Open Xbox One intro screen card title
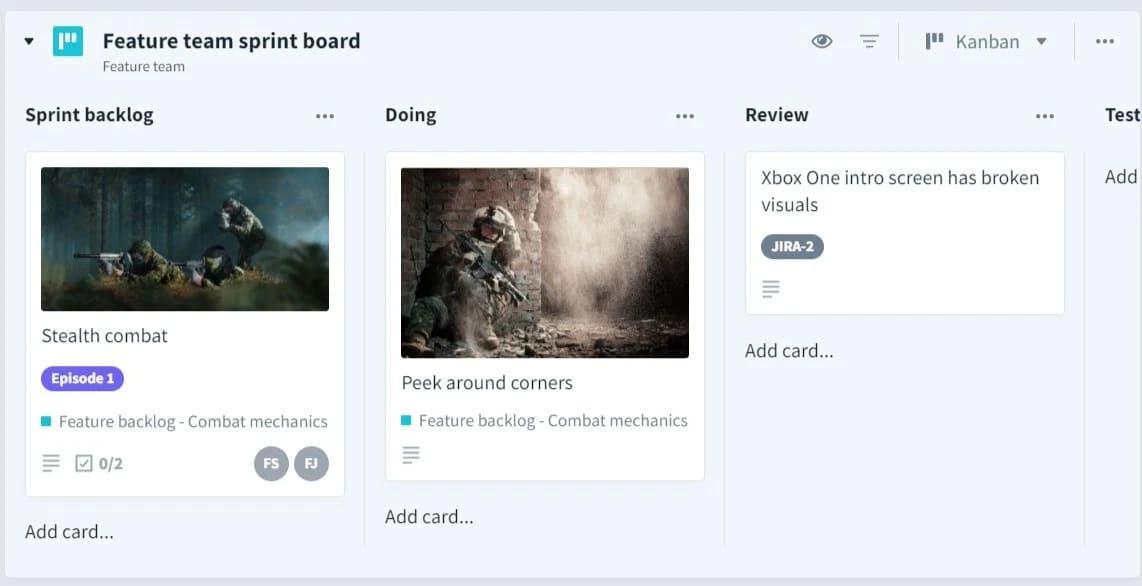This screenshot has height=586, width=1142. coord(900,191)
